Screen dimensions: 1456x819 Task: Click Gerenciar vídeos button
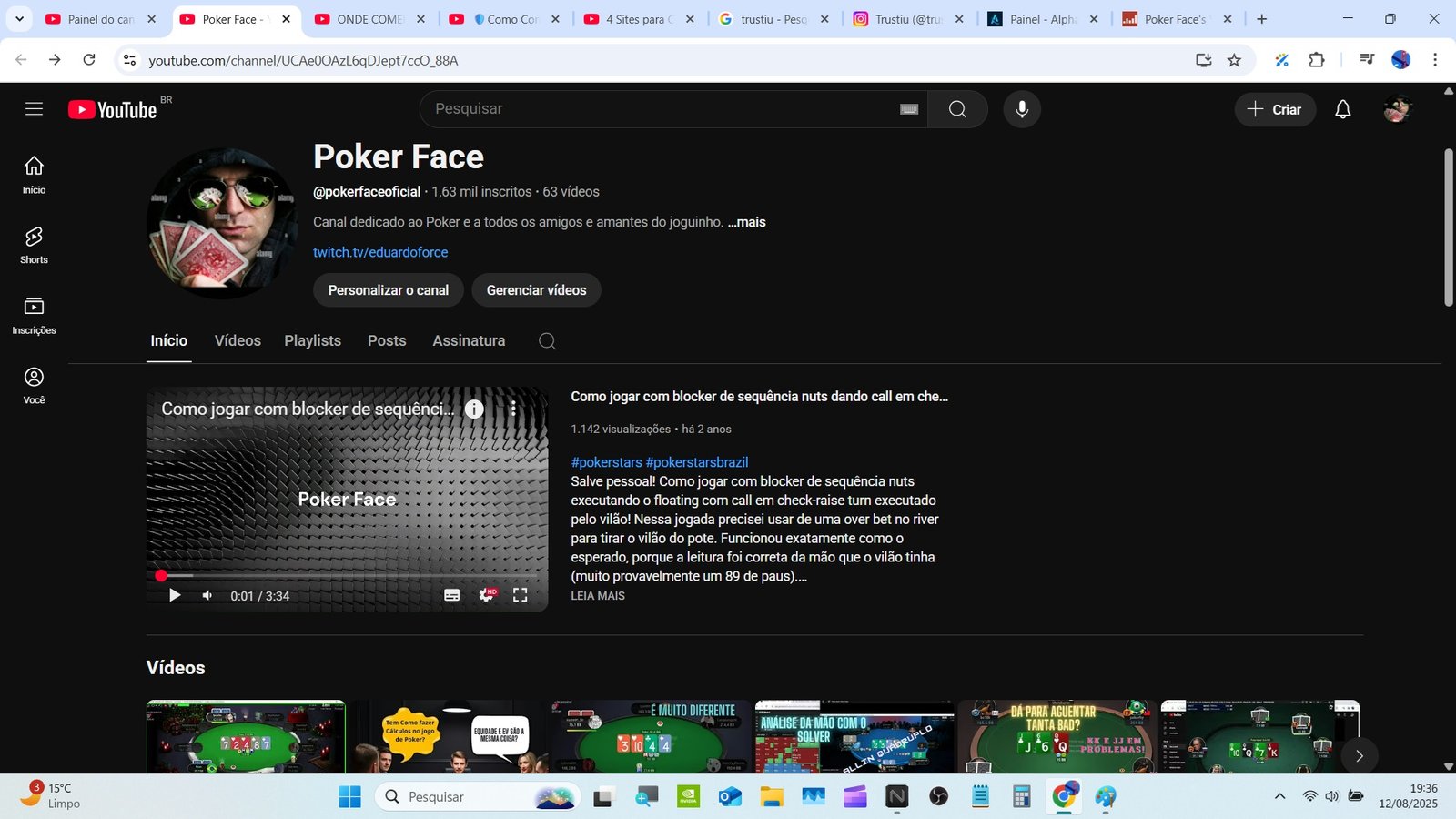[537, 290]
